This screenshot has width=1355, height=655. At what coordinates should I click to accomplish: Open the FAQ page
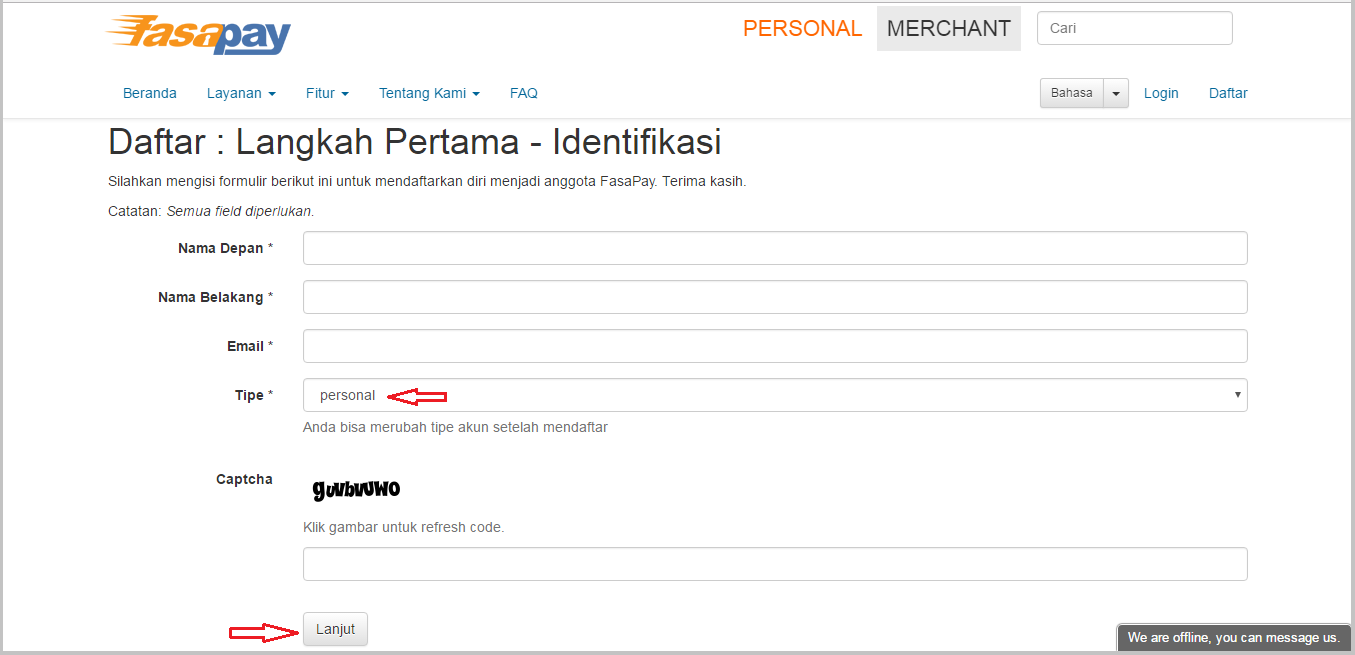coord(523,92)
